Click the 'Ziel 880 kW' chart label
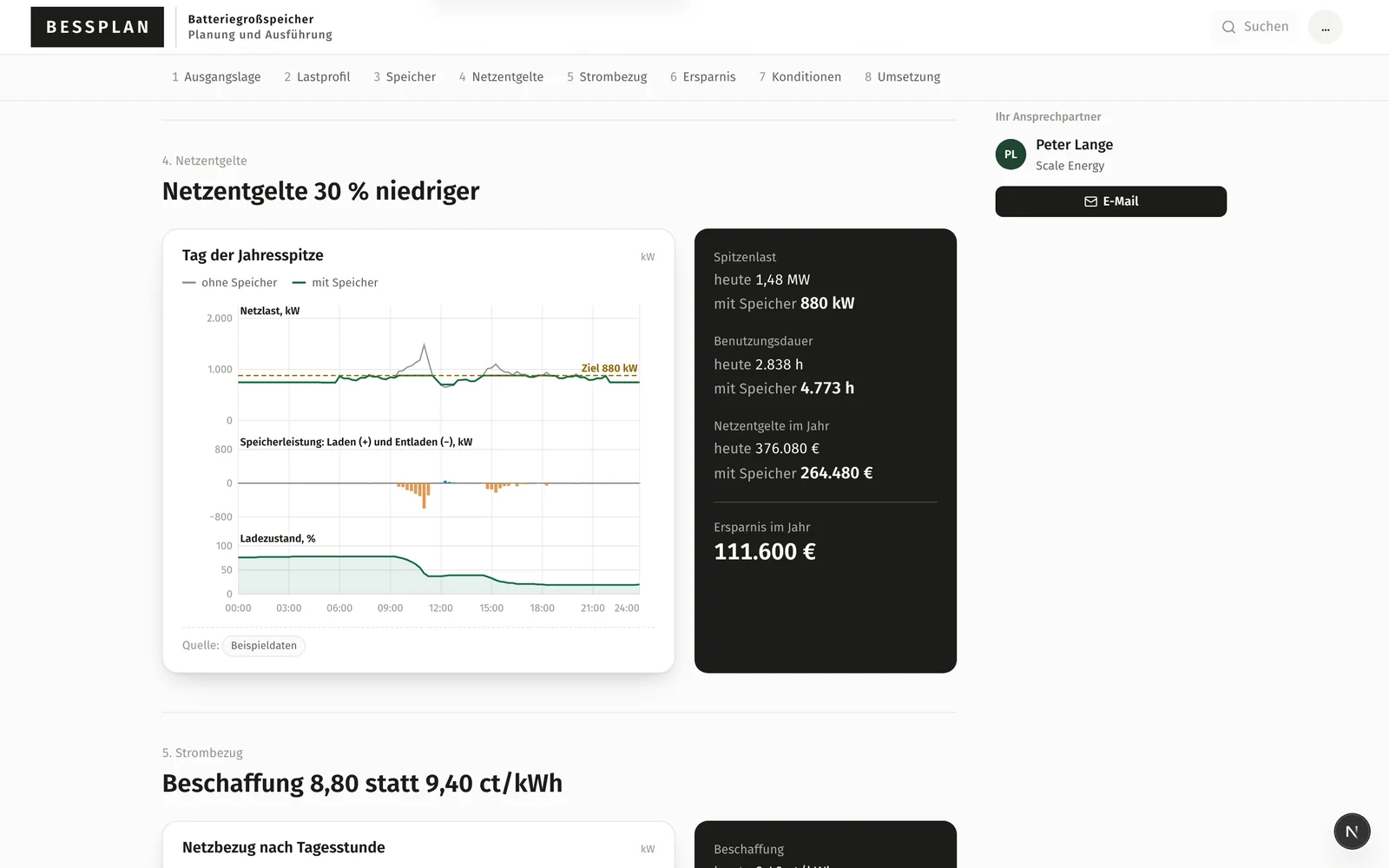 (609, 368)
